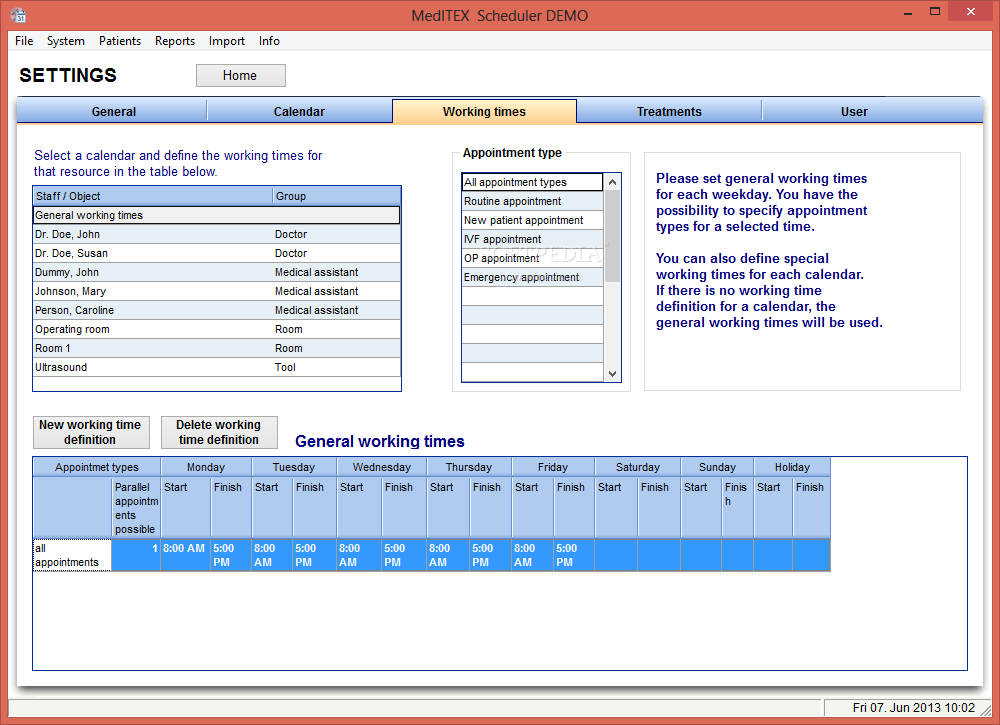Click the Group column header
Image resolution: width=1000 pixels, height=725 pixels.
(337, 196)
